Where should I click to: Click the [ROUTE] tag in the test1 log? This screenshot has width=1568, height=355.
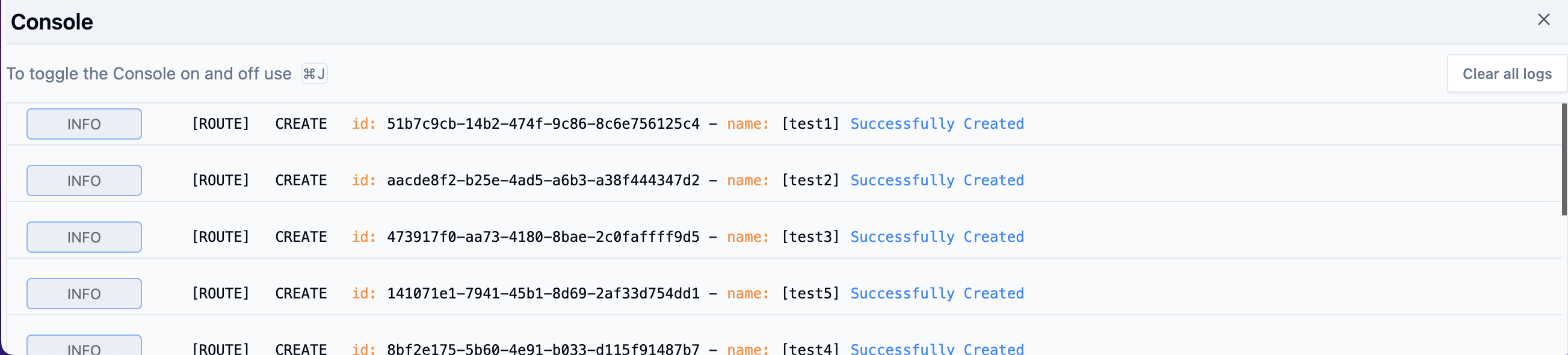pyautogui.click(x=220, y=124)
